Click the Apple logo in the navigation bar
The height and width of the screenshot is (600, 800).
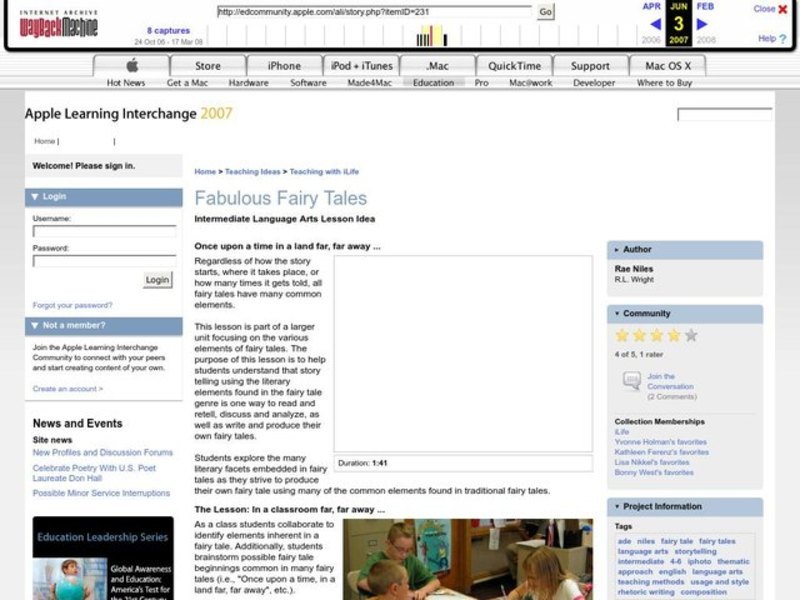130,65
